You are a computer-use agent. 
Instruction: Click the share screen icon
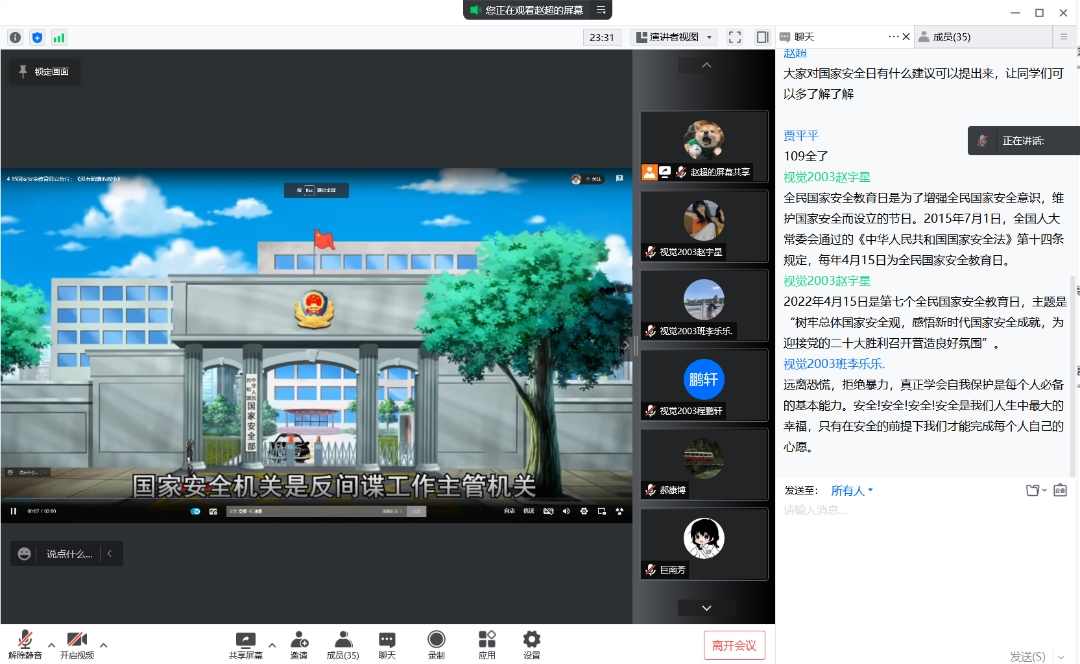click(245, 645)
